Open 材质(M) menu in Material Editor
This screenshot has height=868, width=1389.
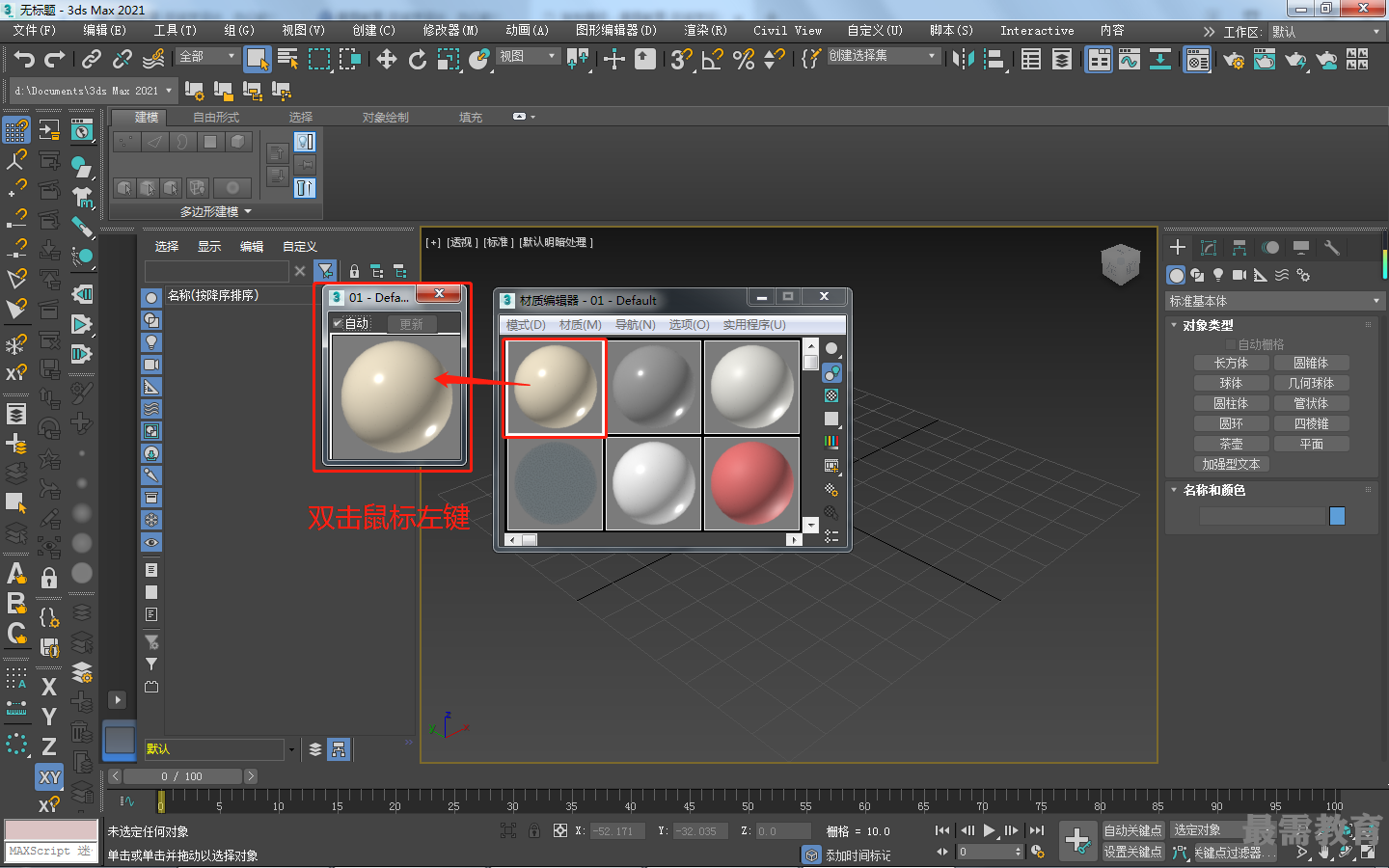580,325
